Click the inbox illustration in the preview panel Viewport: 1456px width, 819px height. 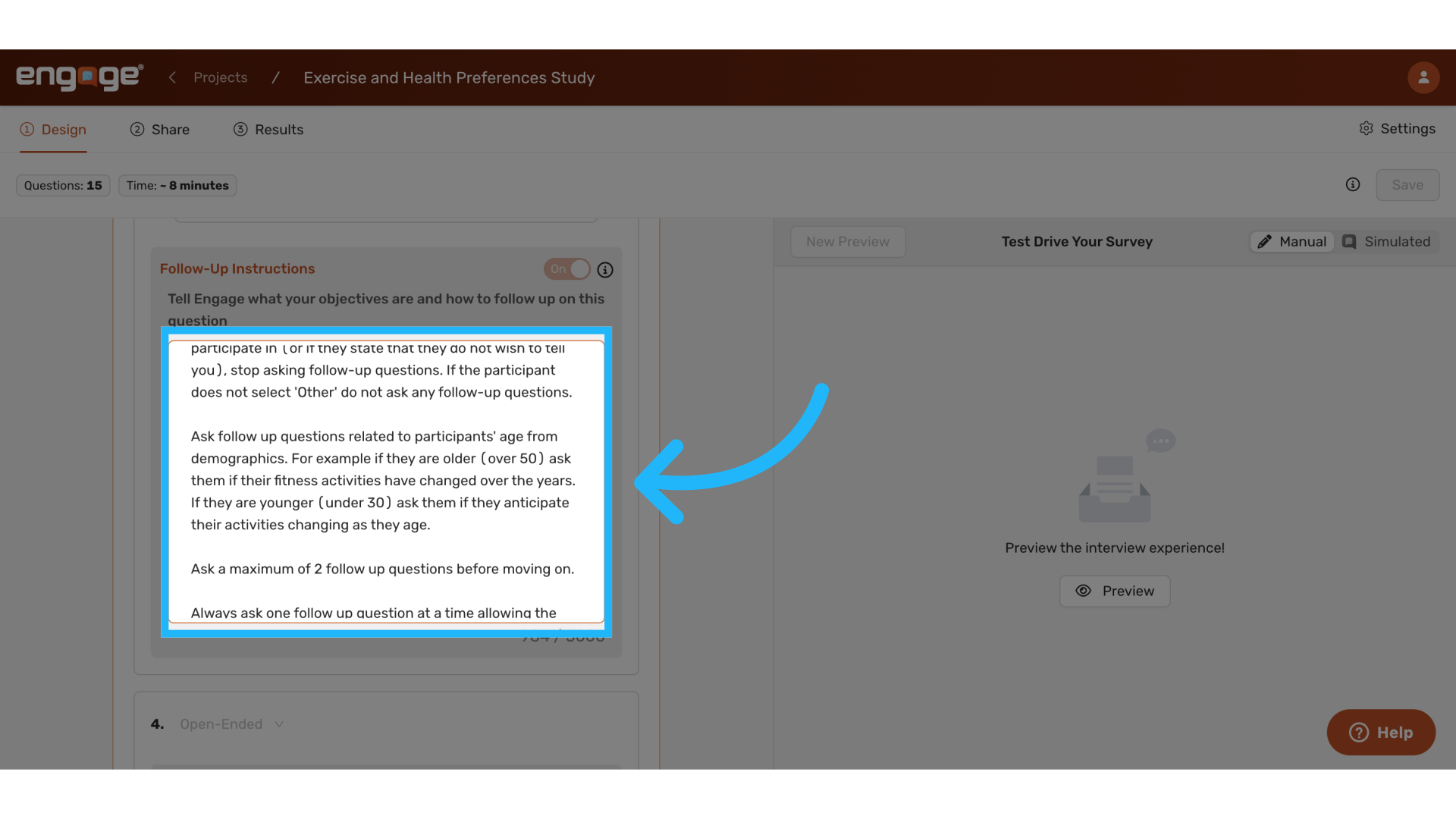1125,476
